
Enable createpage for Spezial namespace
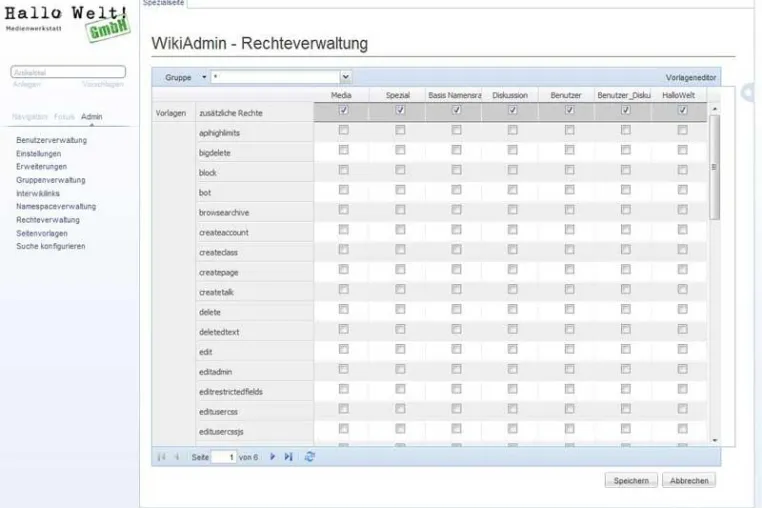pyautogui.click(x=400, y=269)
